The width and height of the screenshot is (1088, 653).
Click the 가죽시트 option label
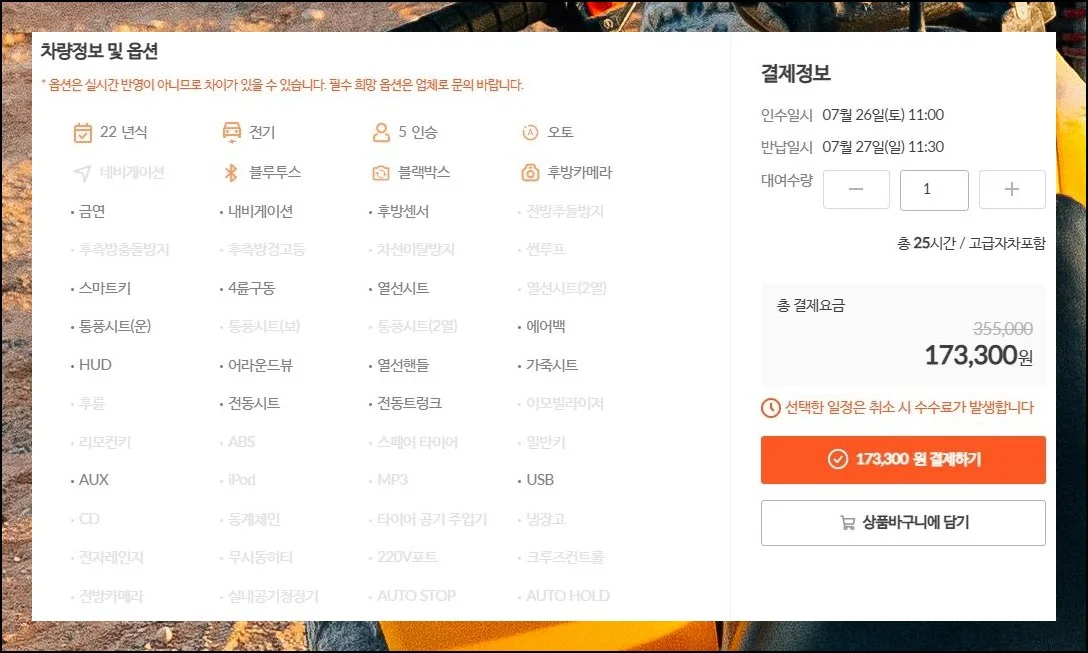(x=552, y=366)
